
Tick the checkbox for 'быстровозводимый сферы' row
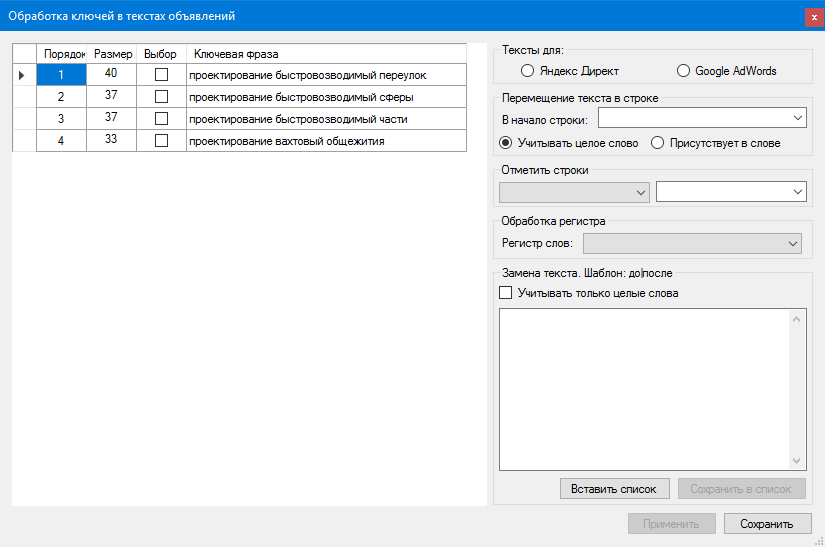pyautogui.click(x=161, y=97)
